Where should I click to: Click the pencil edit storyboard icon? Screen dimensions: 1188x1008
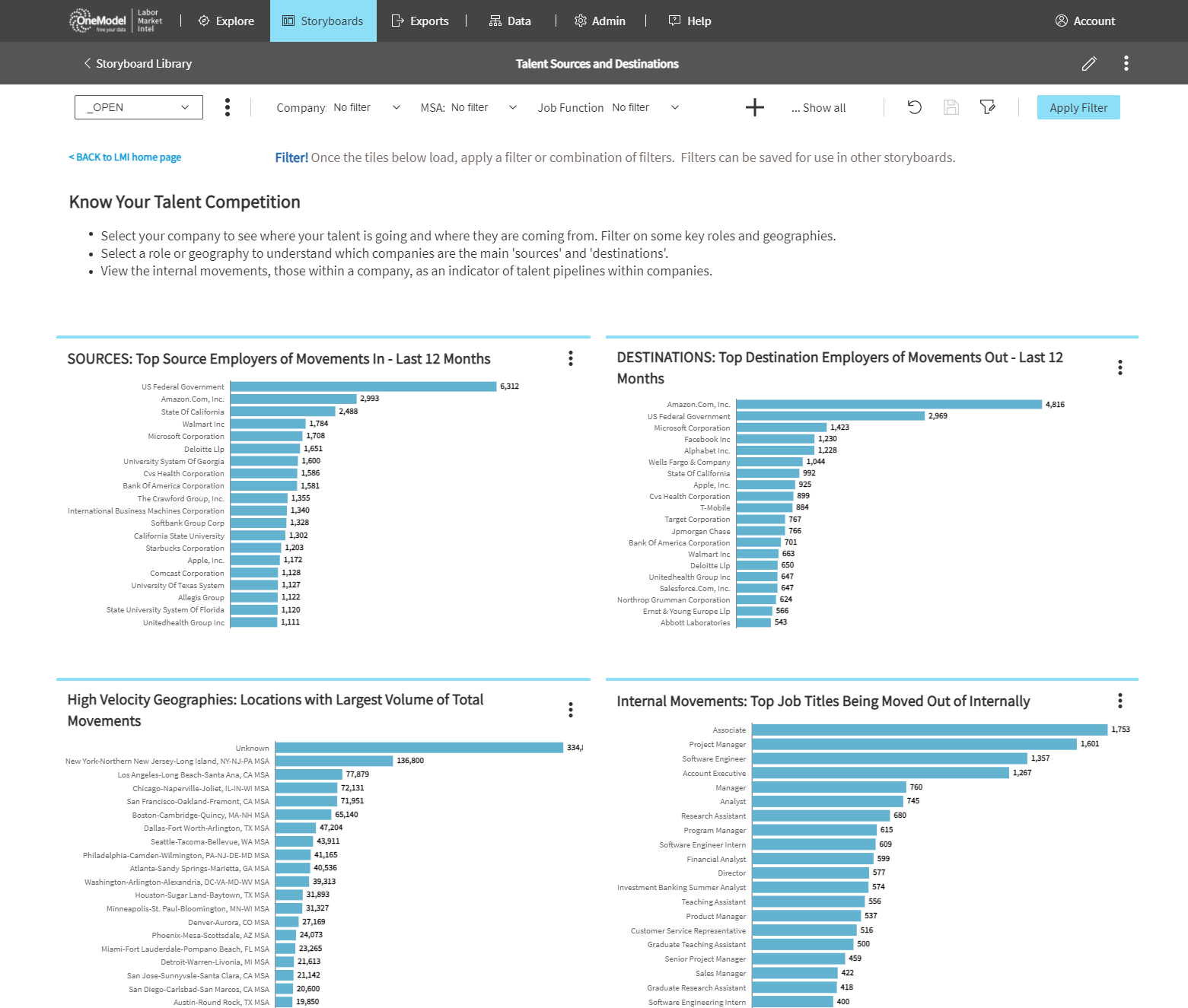point(1089,63)
